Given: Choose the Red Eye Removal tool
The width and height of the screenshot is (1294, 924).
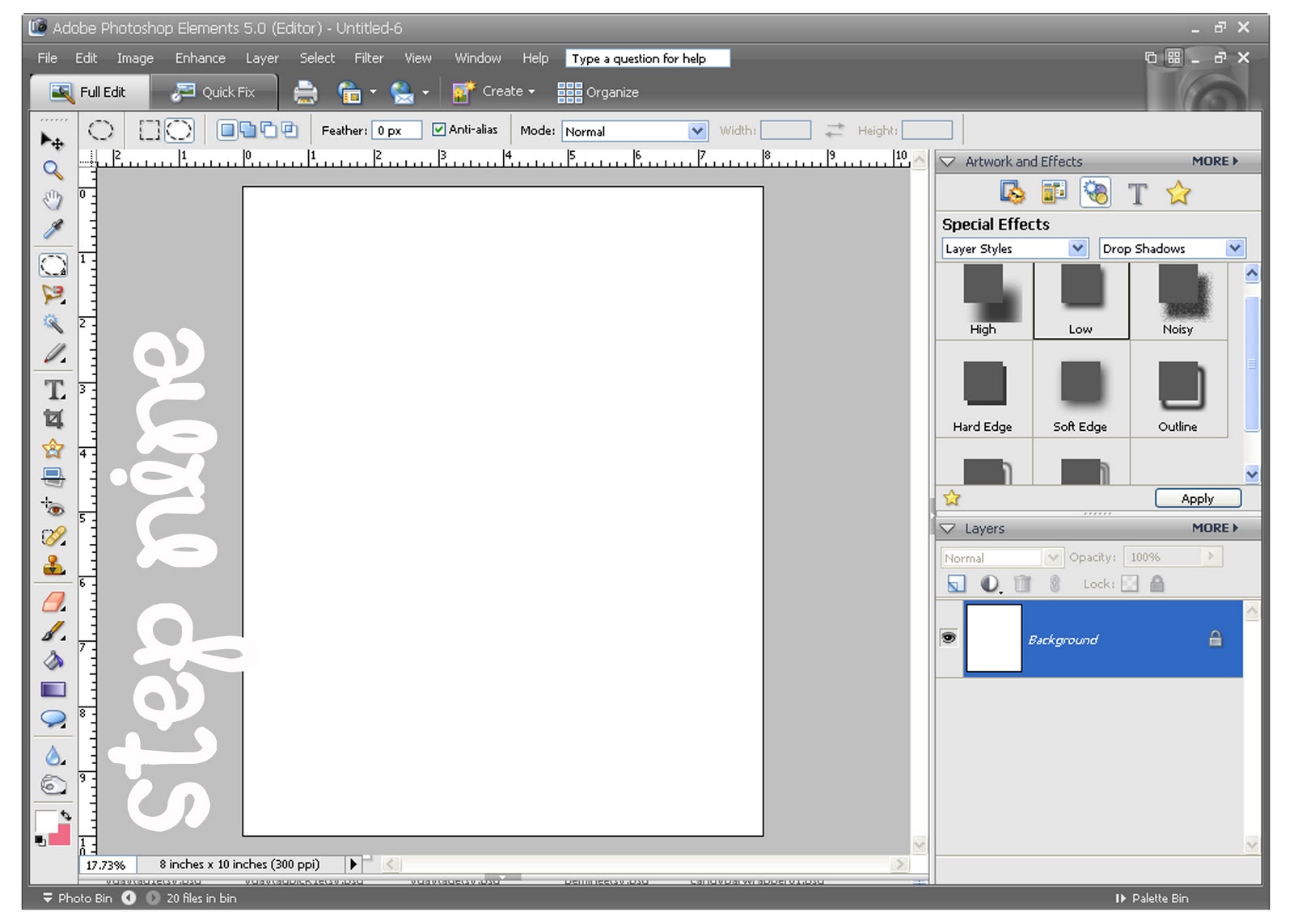Looking at the screenshot, I should point(53,508).
